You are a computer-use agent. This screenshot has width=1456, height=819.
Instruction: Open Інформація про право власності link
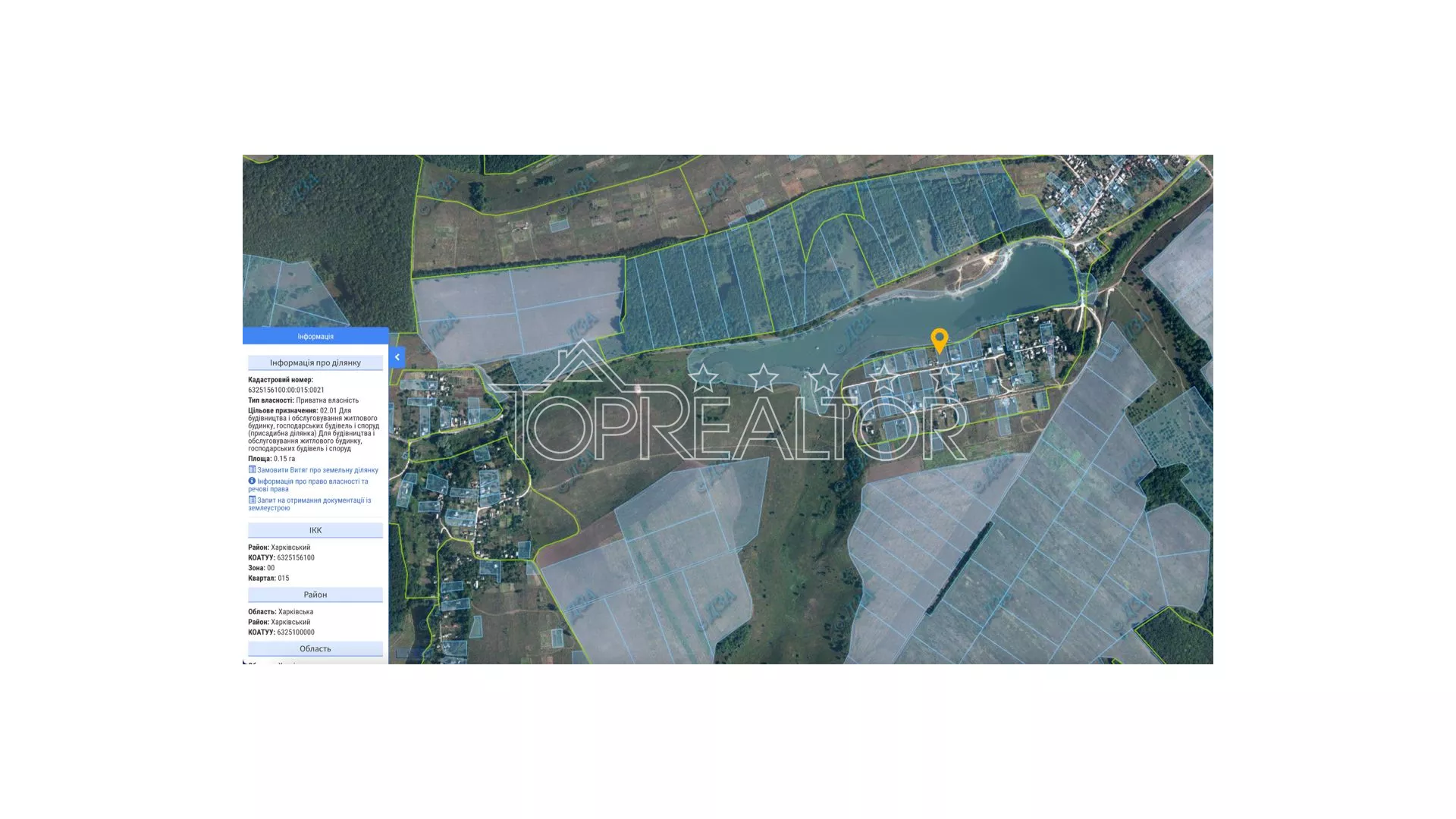click(312, 482)
